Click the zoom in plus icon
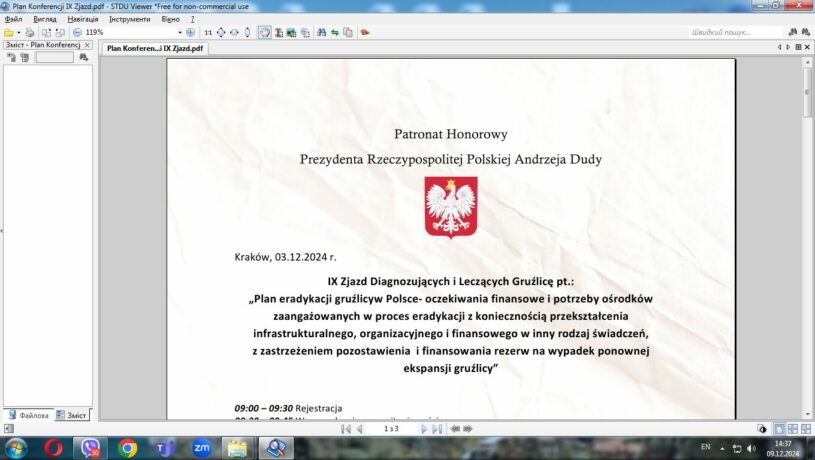Viewport: 815px width, 460px height. pyautogui.click(x=190, y=32)
